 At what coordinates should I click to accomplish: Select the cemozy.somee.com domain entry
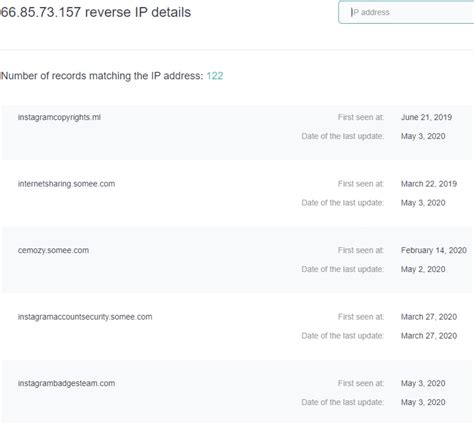53,250
